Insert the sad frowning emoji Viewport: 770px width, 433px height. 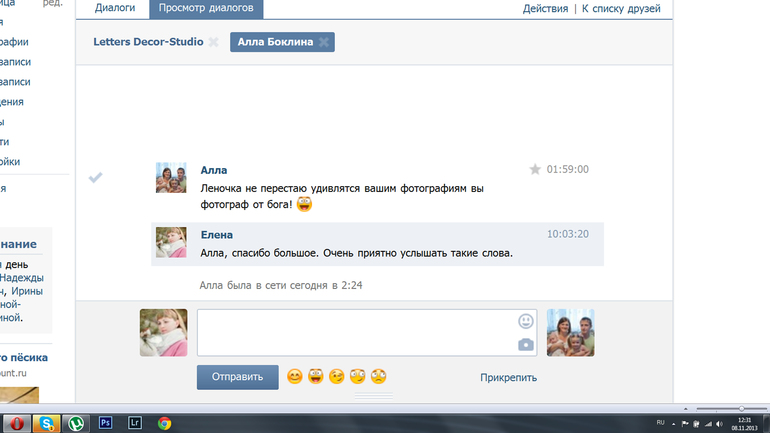(379, 377)
